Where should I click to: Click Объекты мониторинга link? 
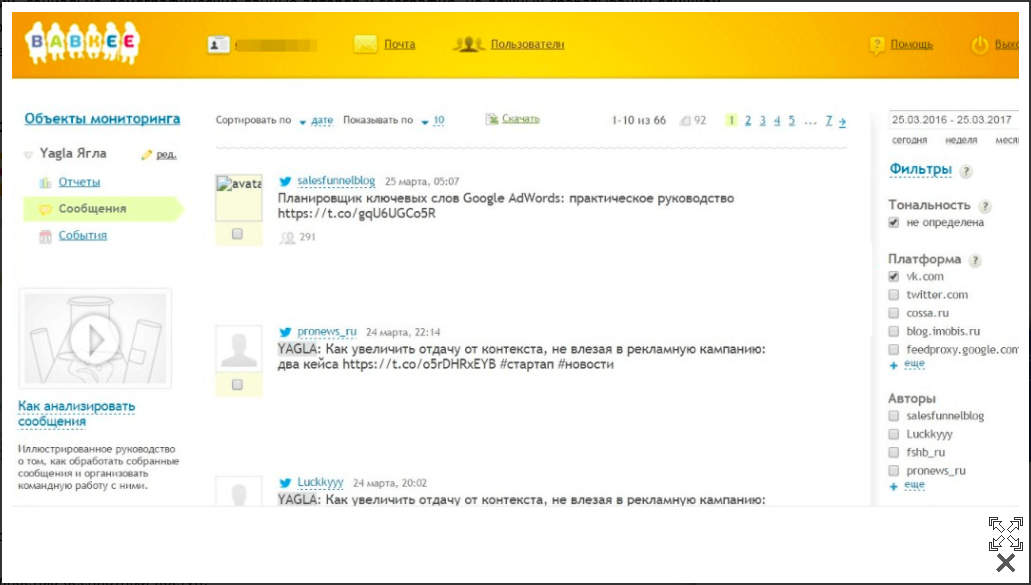click(x=102, y=119)
